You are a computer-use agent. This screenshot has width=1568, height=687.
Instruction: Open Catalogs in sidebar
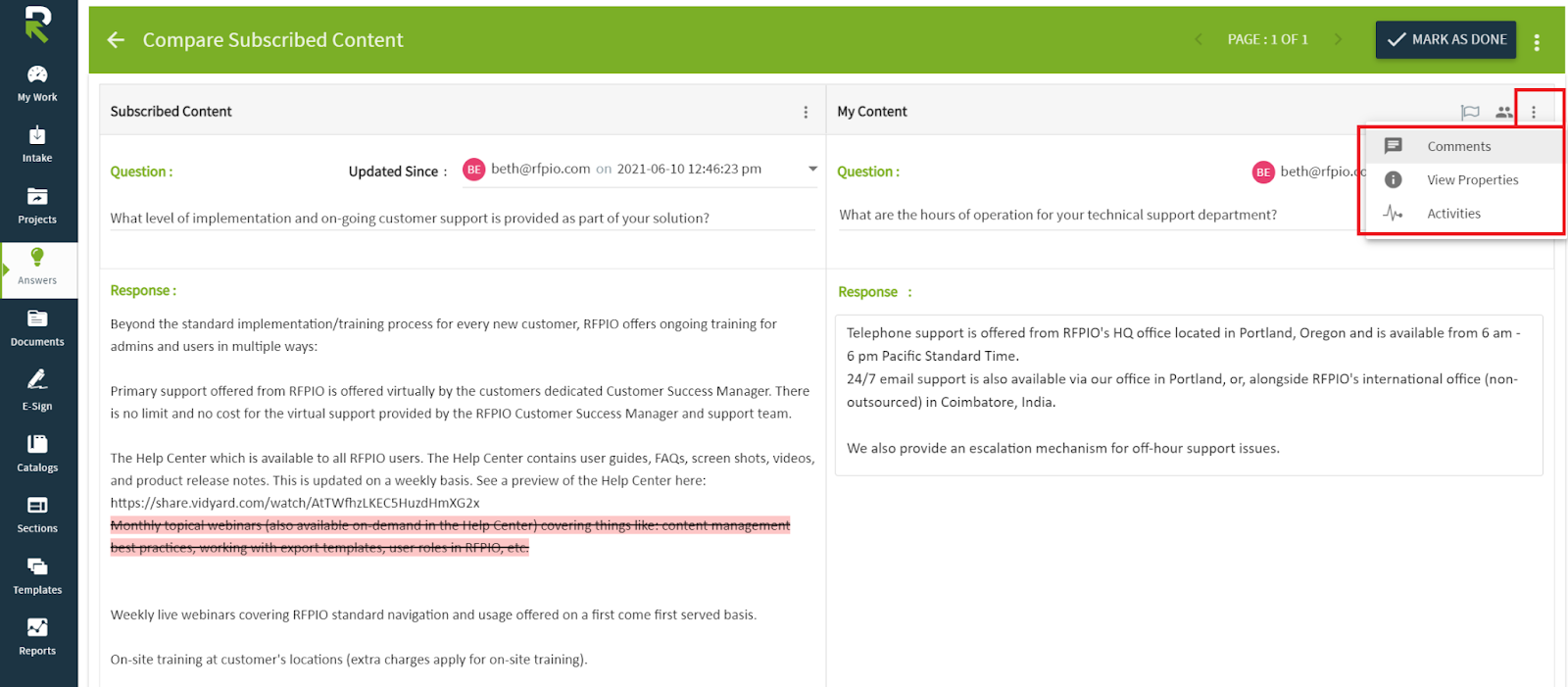coord(37,454)
